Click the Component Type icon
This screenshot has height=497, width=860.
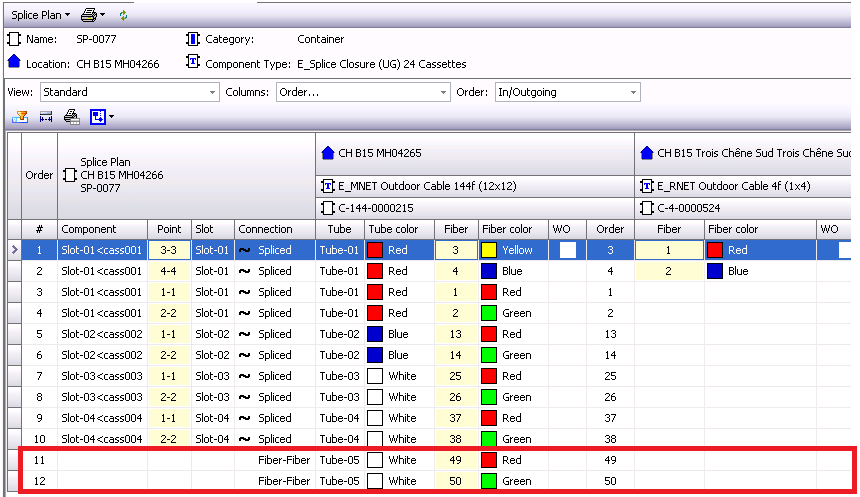tap(193, 61)
